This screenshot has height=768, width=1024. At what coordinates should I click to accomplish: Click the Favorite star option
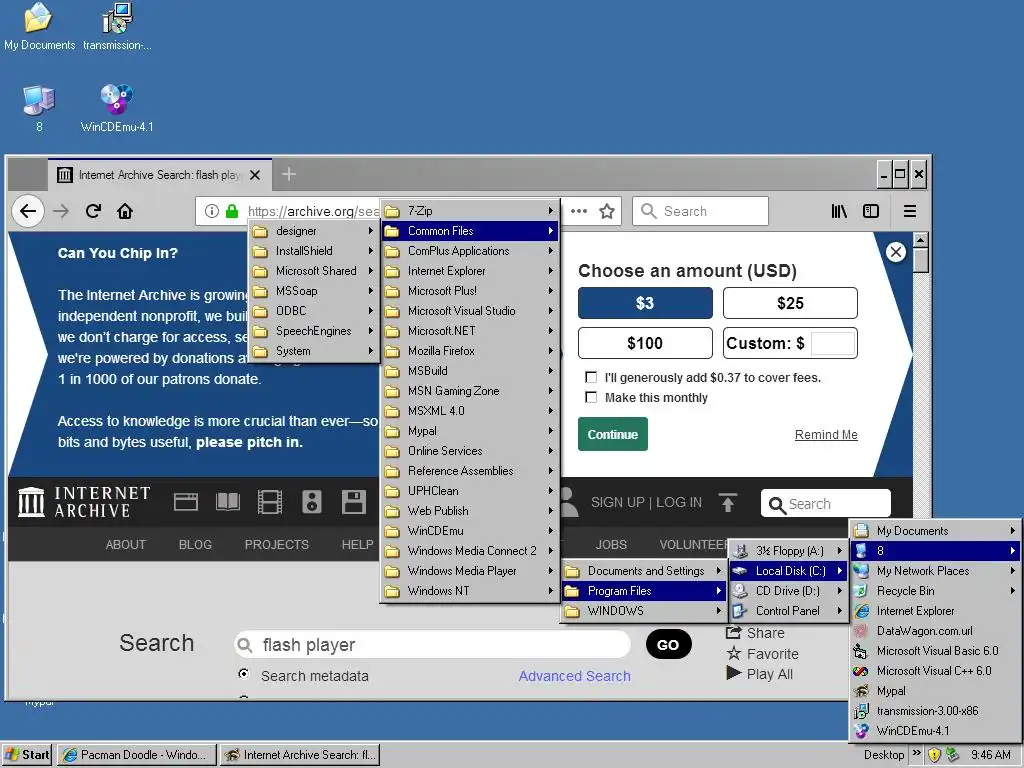(x=763, y=654)
